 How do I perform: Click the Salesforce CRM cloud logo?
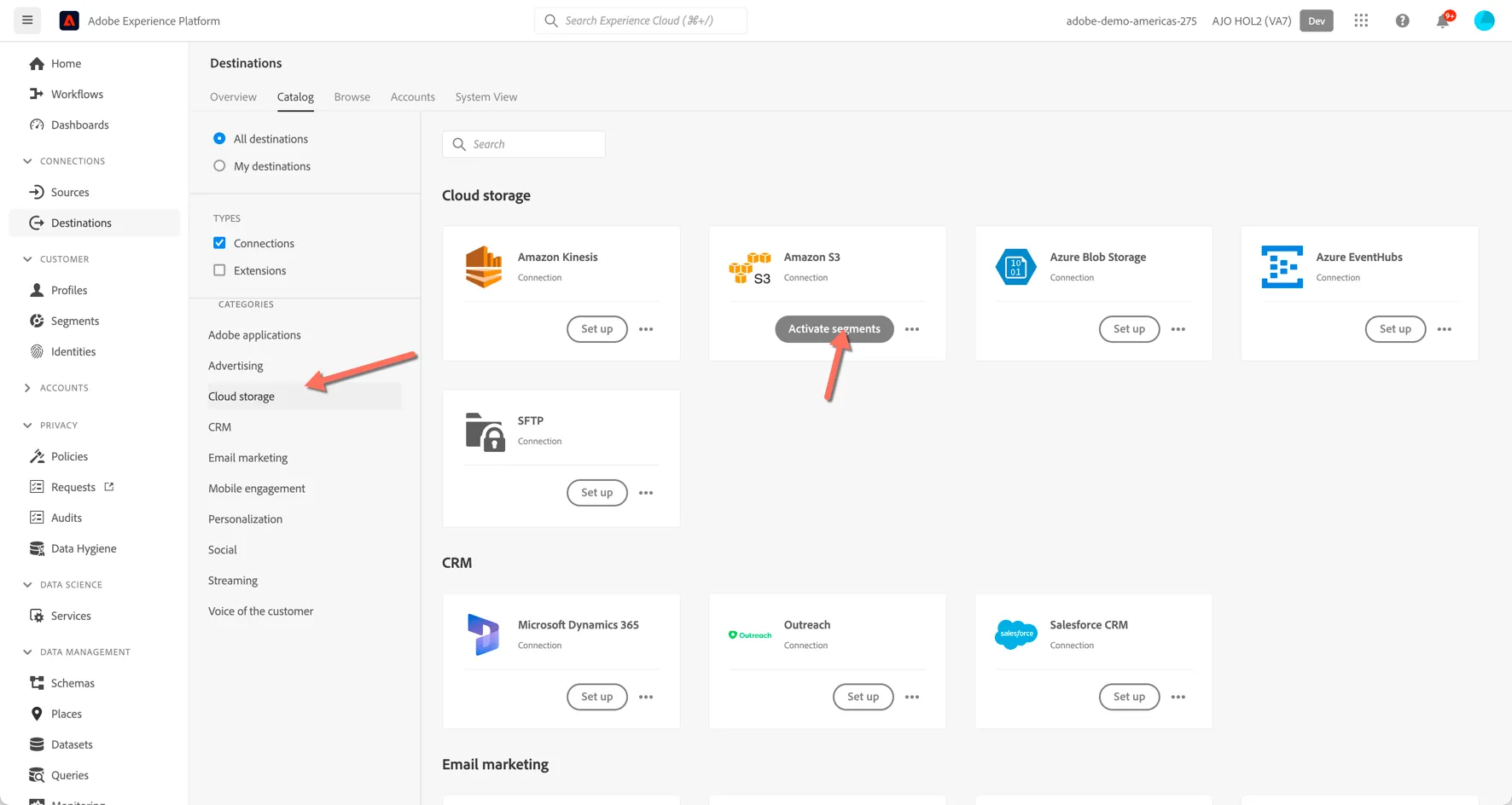pyautogui.click(x=1015, y=634)
